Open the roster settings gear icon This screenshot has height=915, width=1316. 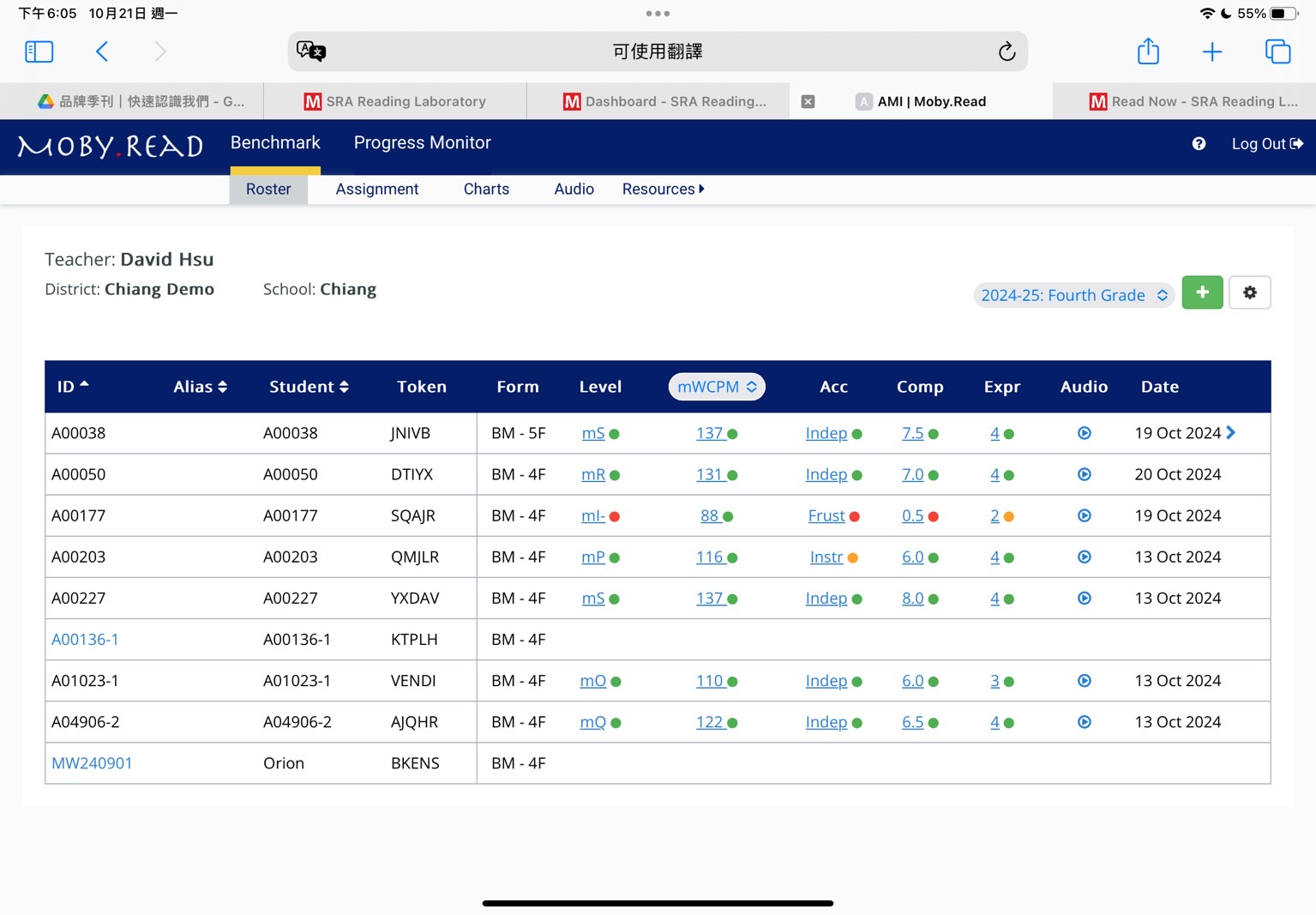tap(1249, 292)
